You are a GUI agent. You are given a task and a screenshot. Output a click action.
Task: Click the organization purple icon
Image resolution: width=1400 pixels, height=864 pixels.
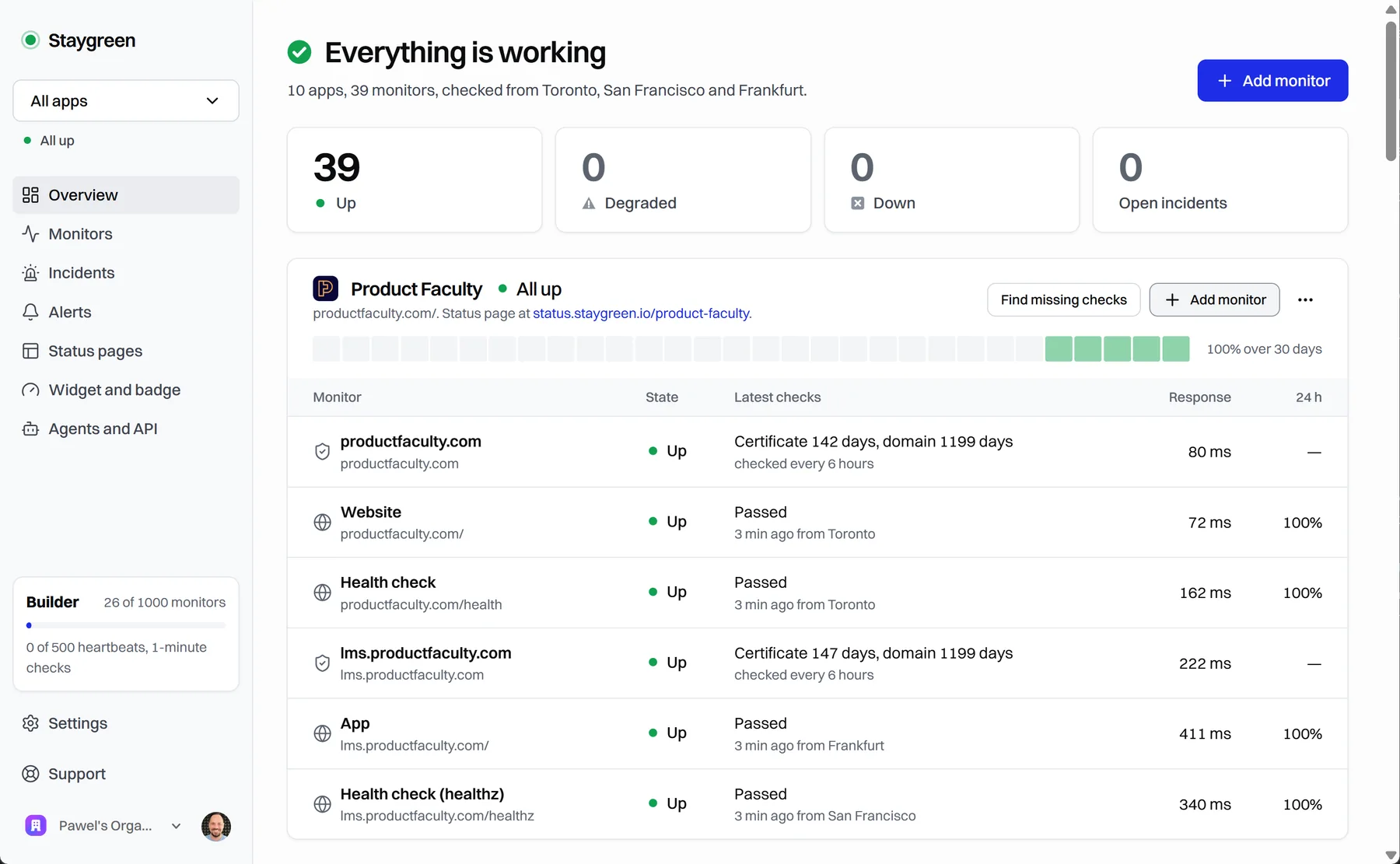(36, 826)
